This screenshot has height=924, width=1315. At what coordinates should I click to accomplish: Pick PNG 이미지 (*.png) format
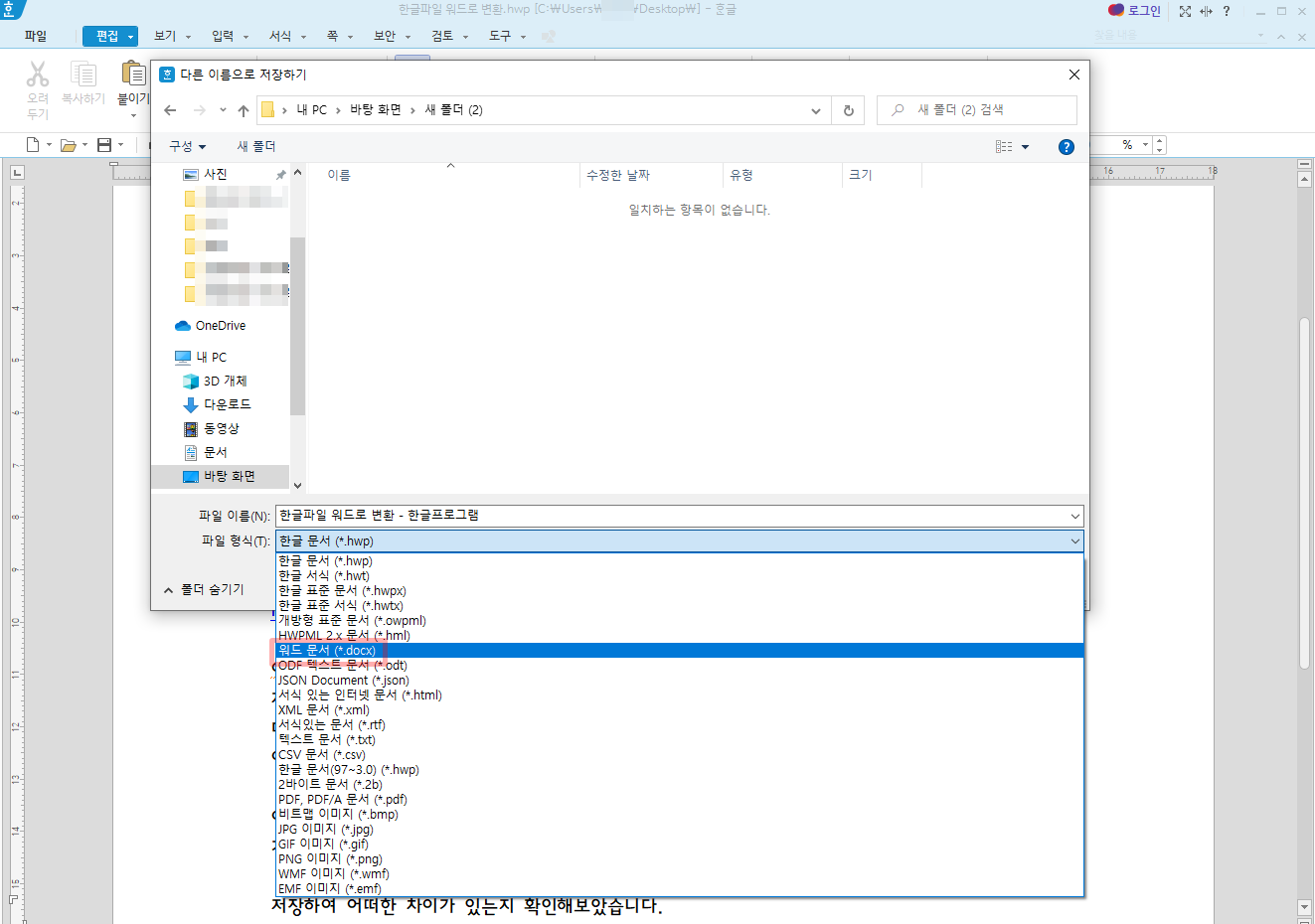click(680, 859)
